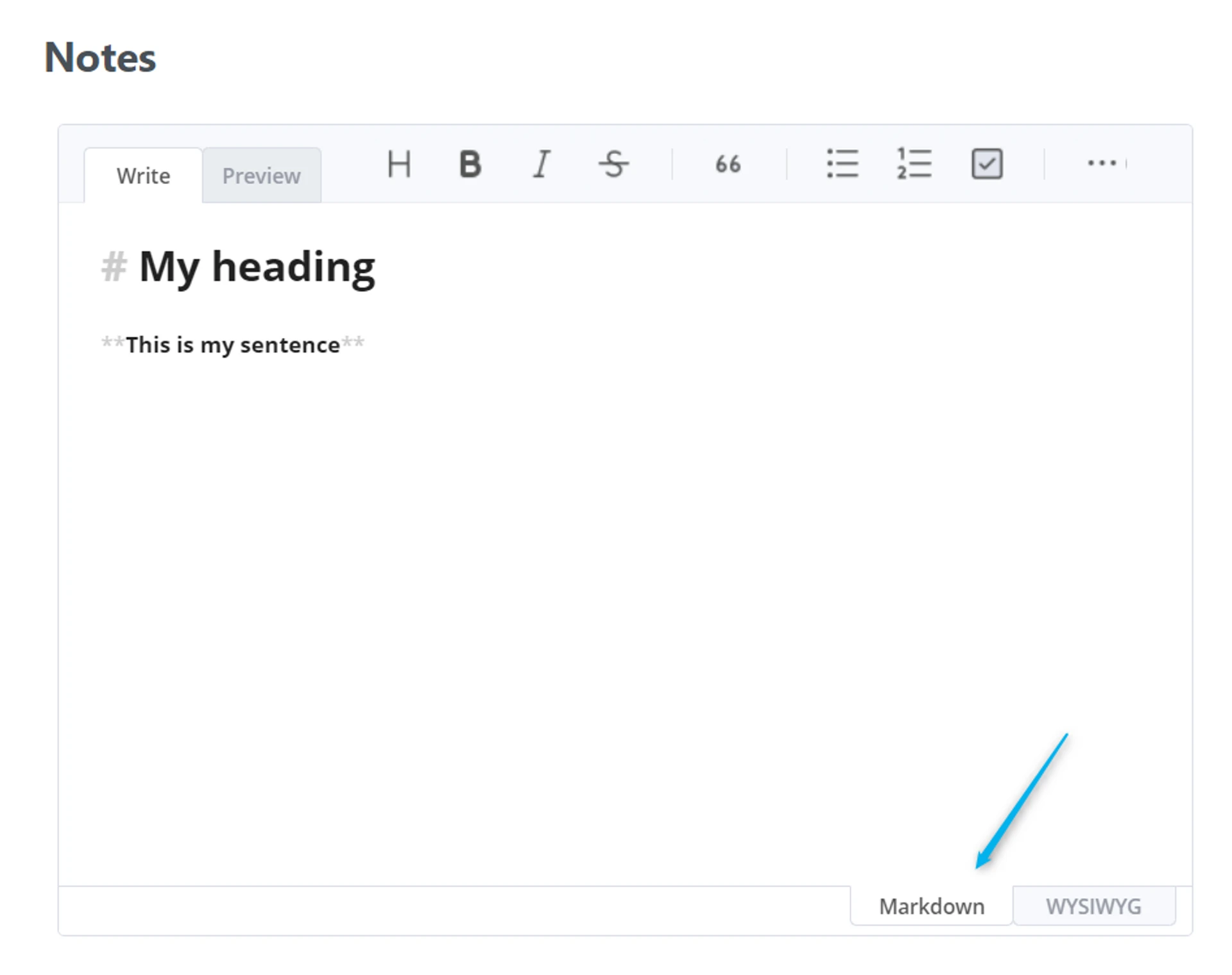This screenshot has height=975, width=1232.
Task: Click the leading '**' bold marker
Action: click(113, 343)
